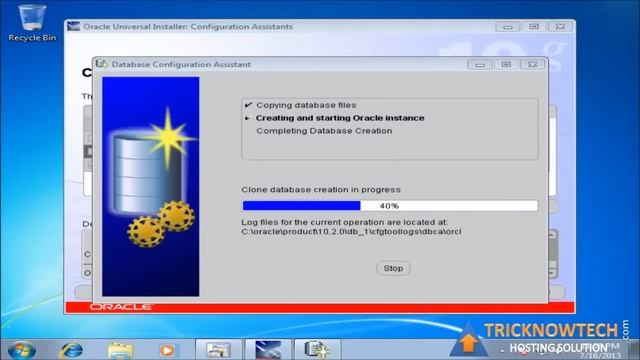The image size is (640, 360).
Task: Maximize the Database Configuration Assistant window
Action: tap(506, 64)
